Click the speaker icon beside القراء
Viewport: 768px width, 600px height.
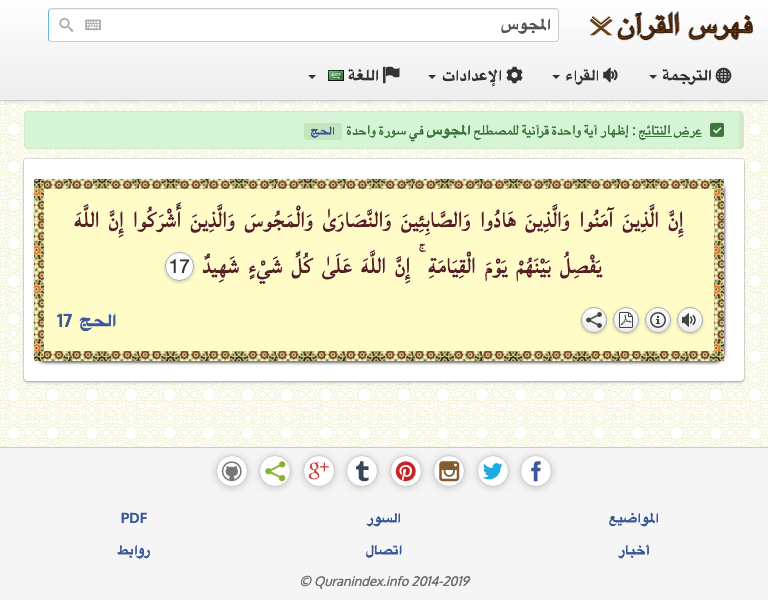[610, 75]
